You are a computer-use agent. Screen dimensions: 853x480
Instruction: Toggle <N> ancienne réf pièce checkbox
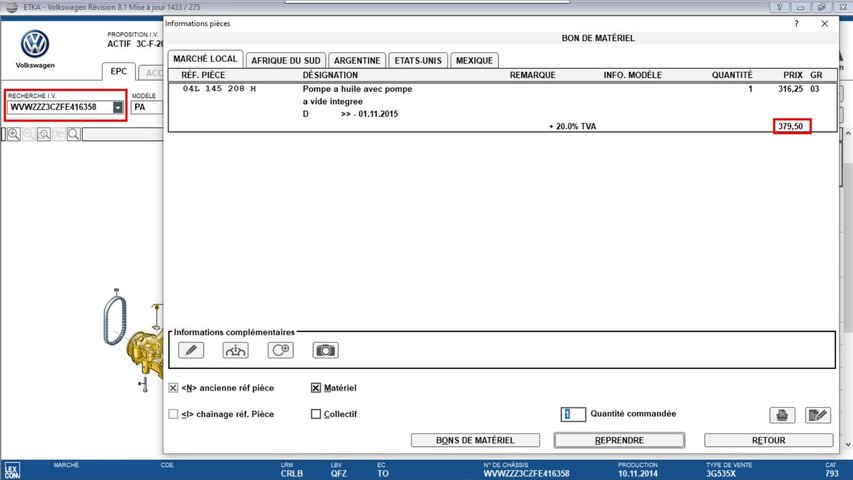click(x=173, y=388)
